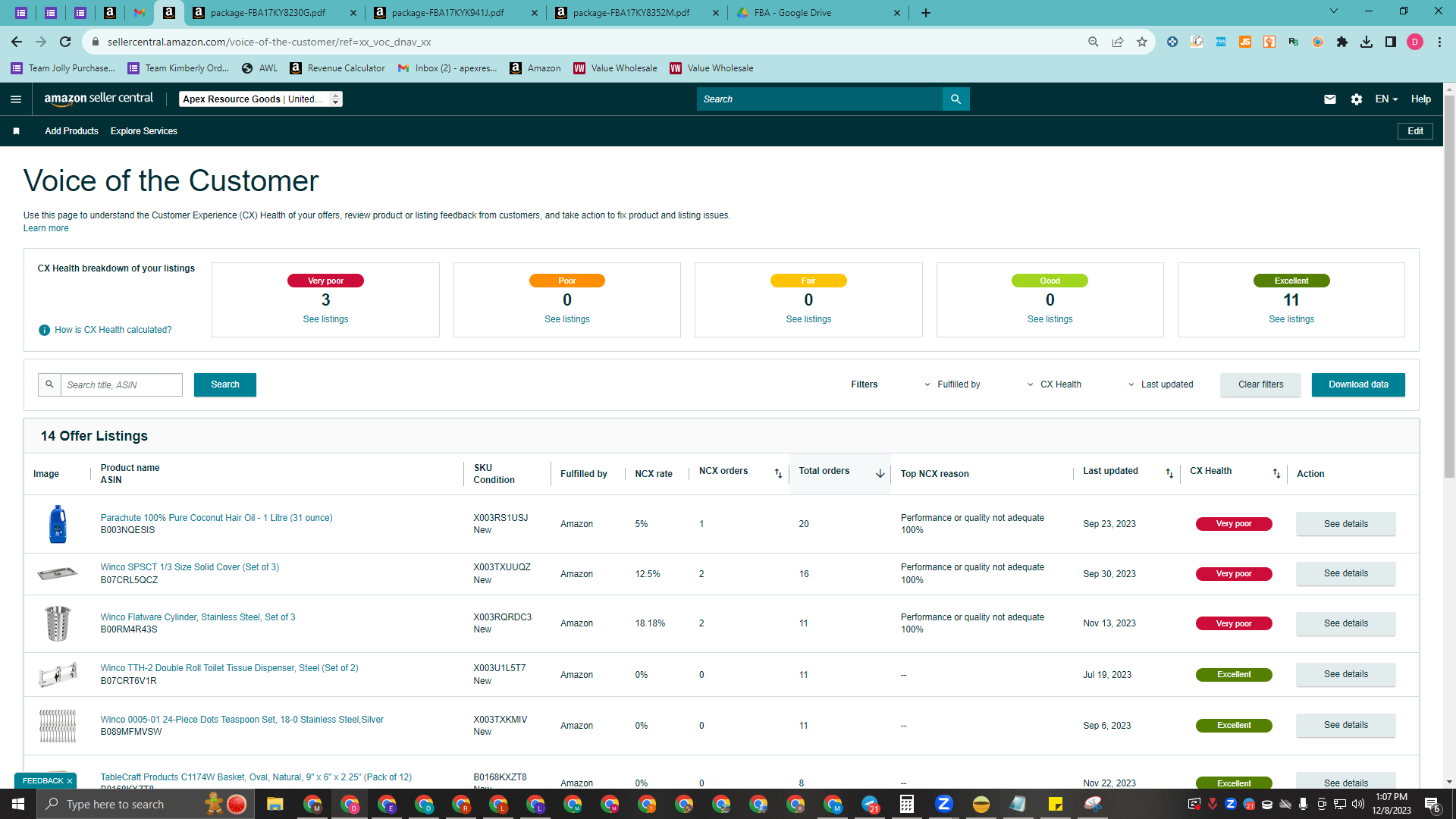This screenshot has width=1456, height=819.
Task: Open Parachute Coconut Hair Oil product link
Action: [x=216, y=518]
